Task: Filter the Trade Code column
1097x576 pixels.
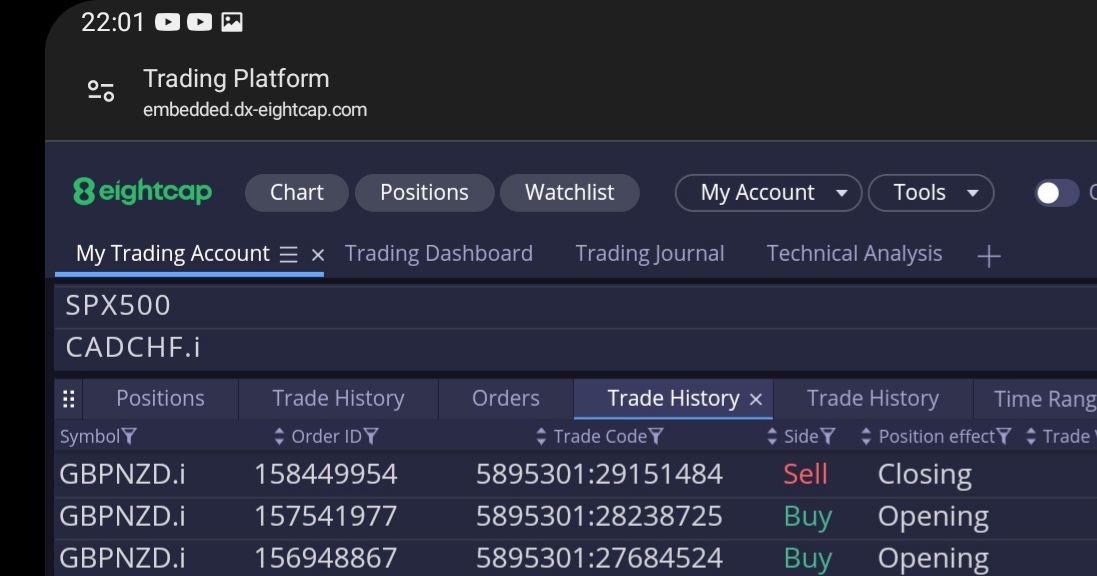Action: tap(656, 437)
